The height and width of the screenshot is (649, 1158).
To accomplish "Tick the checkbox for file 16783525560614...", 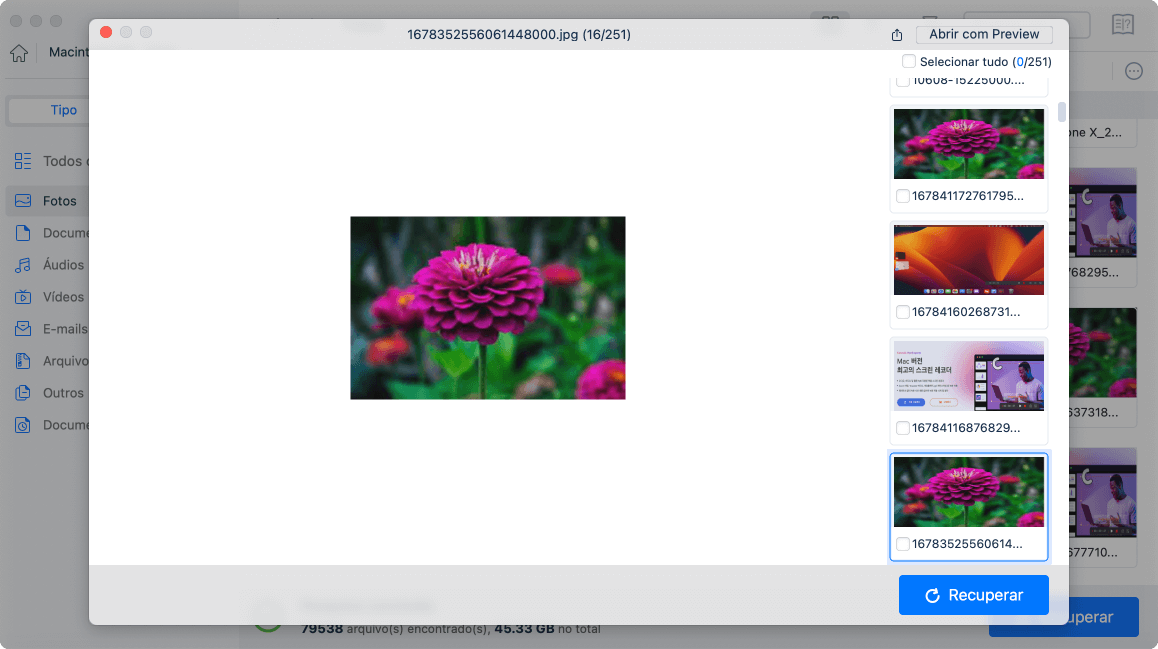I will click(x=902, y=544).
